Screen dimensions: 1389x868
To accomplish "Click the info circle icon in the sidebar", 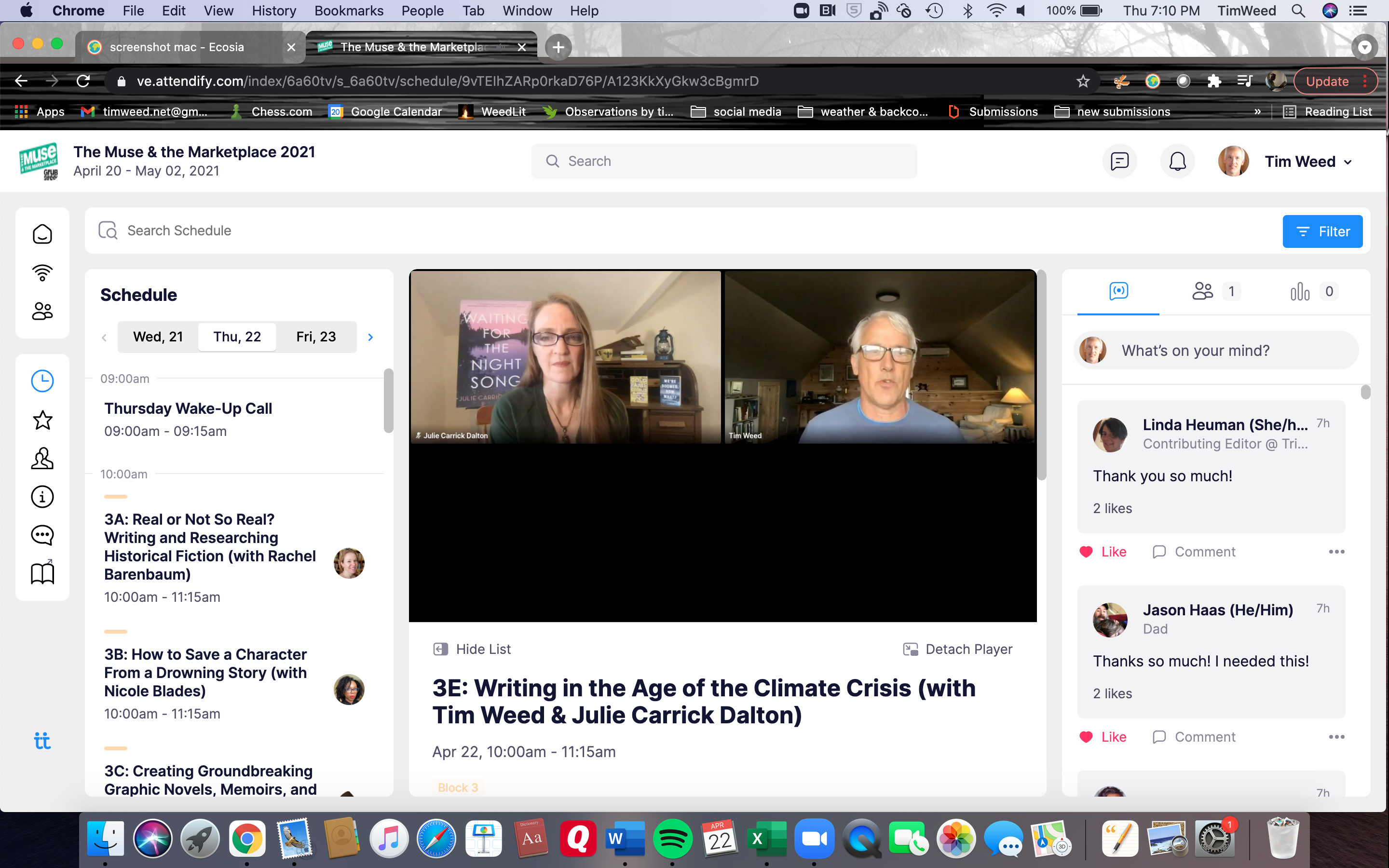I will [x=42, y=497].
